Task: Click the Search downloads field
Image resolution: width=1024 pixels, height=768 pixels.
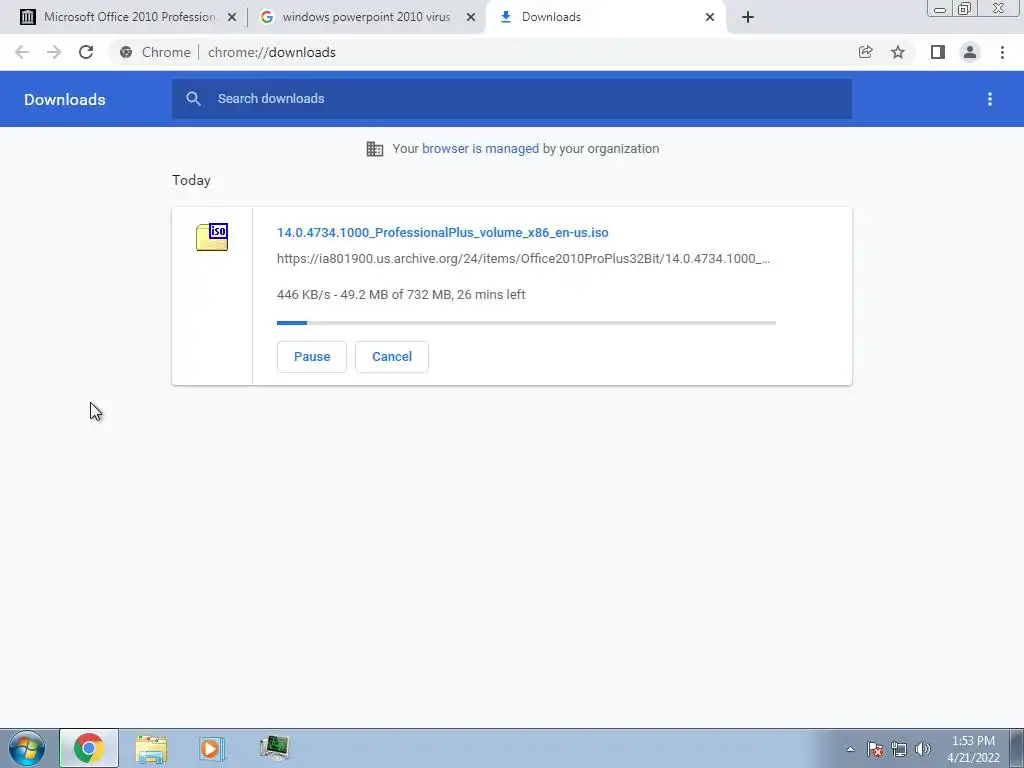Action: click(512, 99)
